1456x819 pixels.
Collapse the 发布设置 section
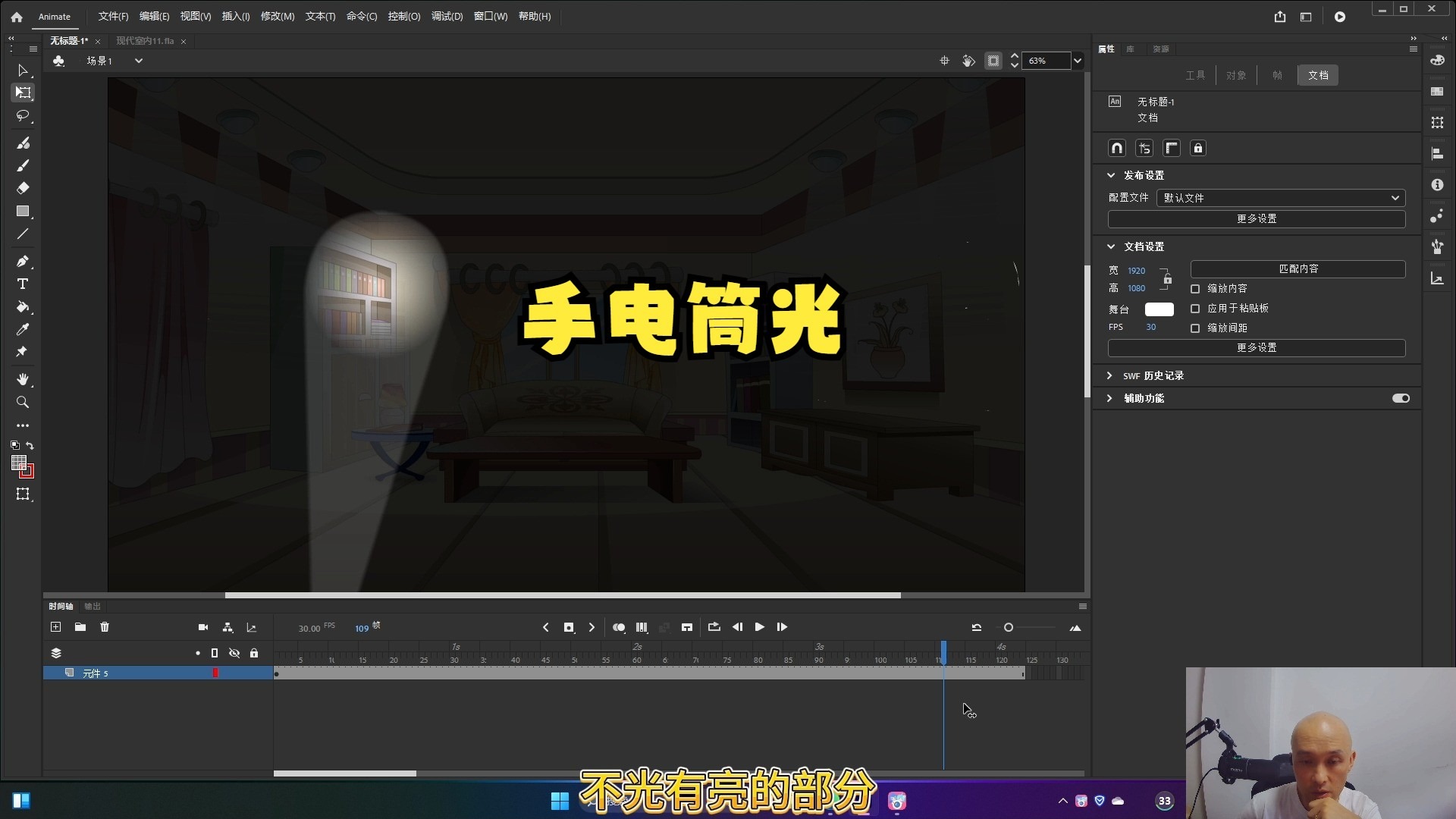1109,174
